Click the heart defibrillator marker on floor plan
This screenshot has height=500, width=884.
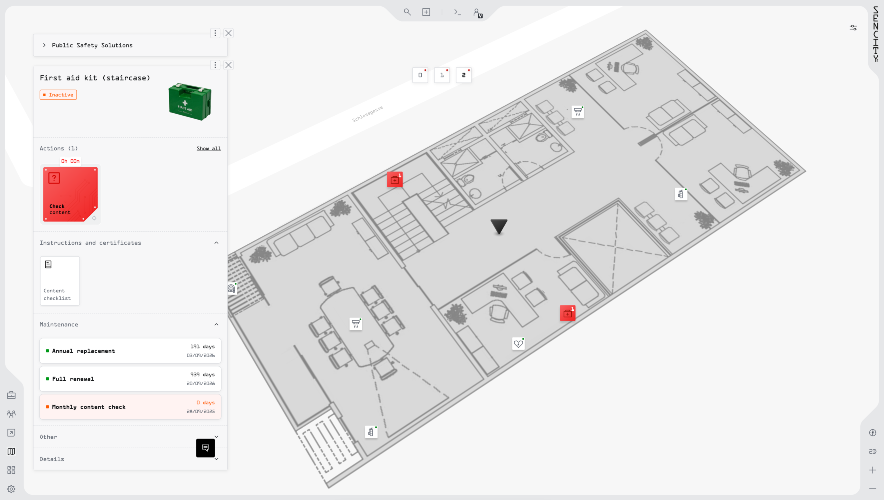pos(518,343)
